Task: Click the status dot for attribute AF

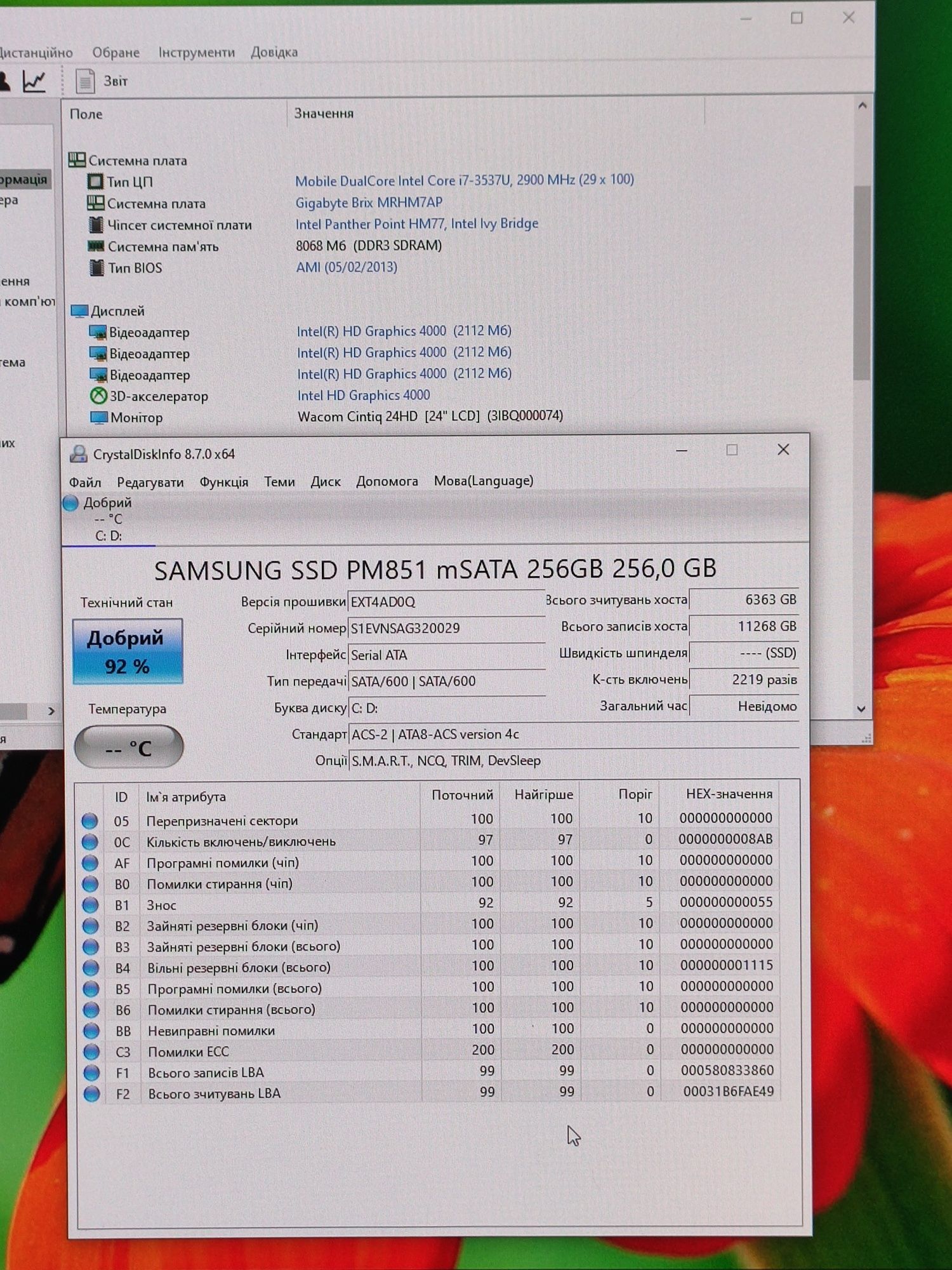Action: (90, 863)
